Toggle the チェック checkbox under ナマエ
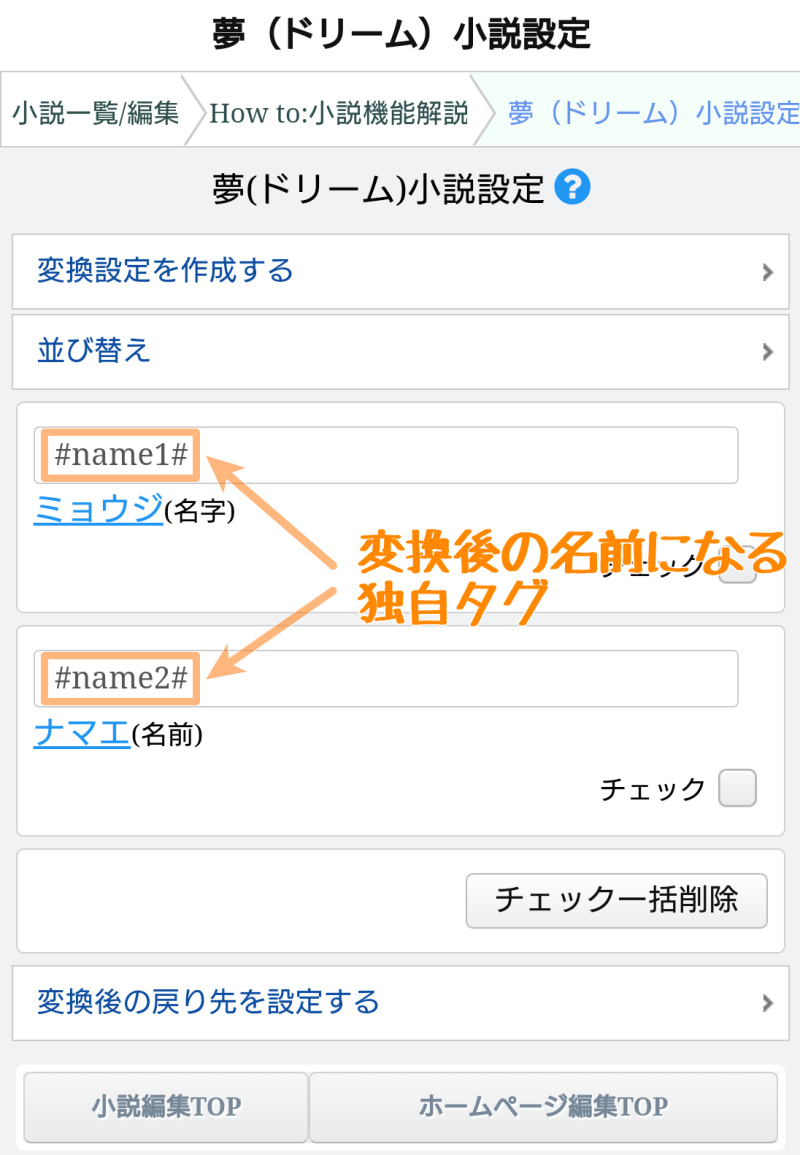This screenshot has width=800, height=1155. [738, 788]
